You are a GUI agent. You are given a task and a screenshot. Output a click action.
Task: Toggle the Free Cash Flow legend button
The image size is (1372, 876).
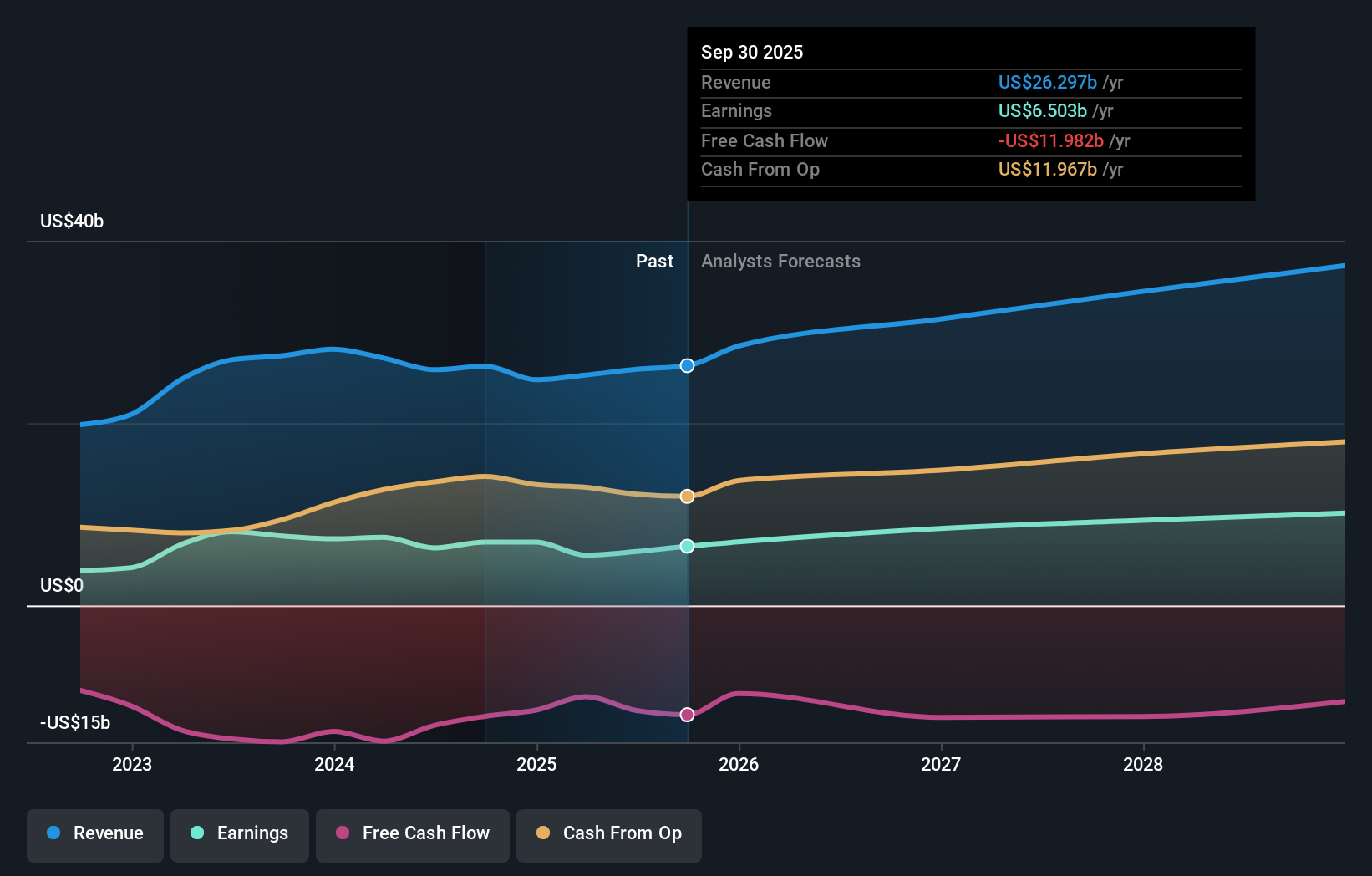pyautogui.click(x=413, y=835)
